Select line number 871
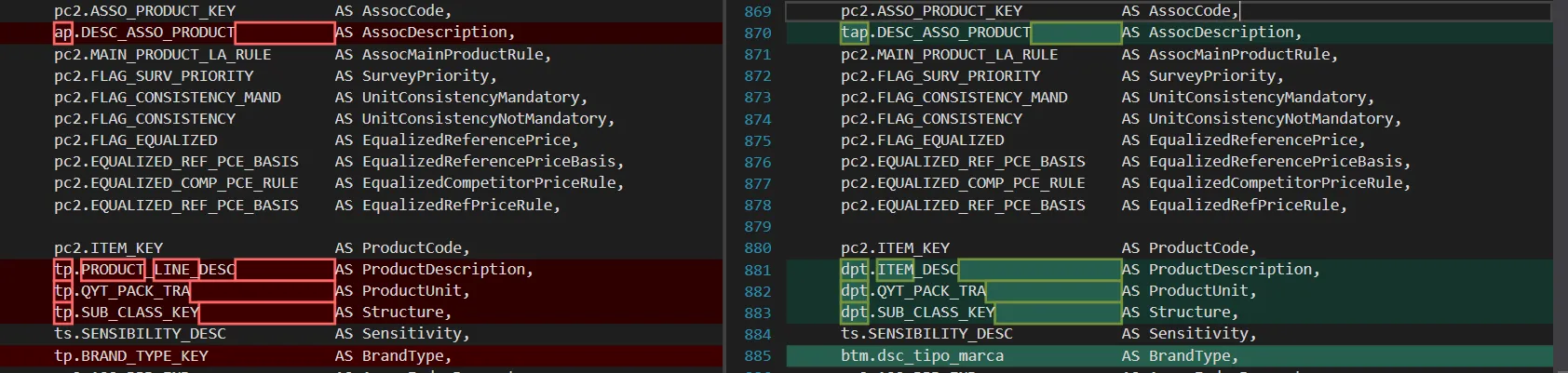This screenshot has width=1568, height=373. [757, 55]
